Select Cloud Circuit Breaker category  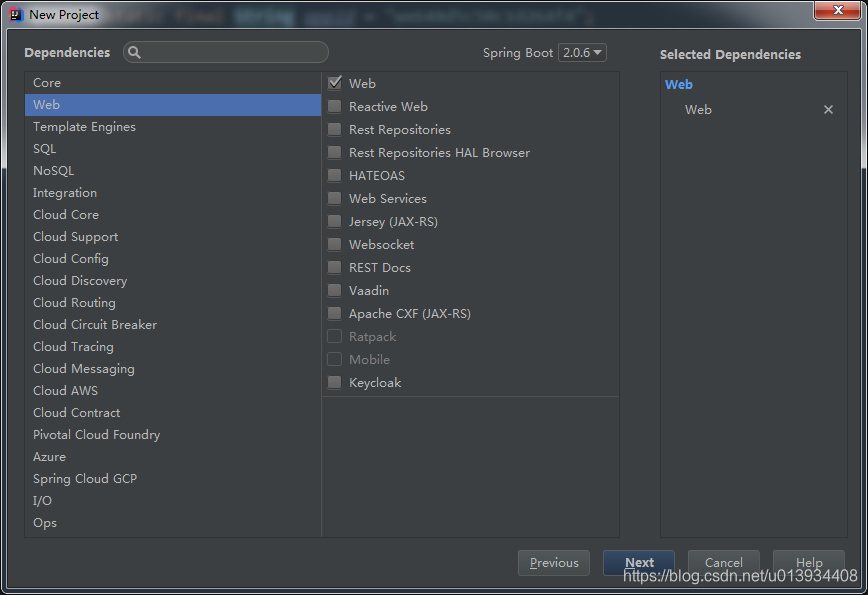pos(173,324)
